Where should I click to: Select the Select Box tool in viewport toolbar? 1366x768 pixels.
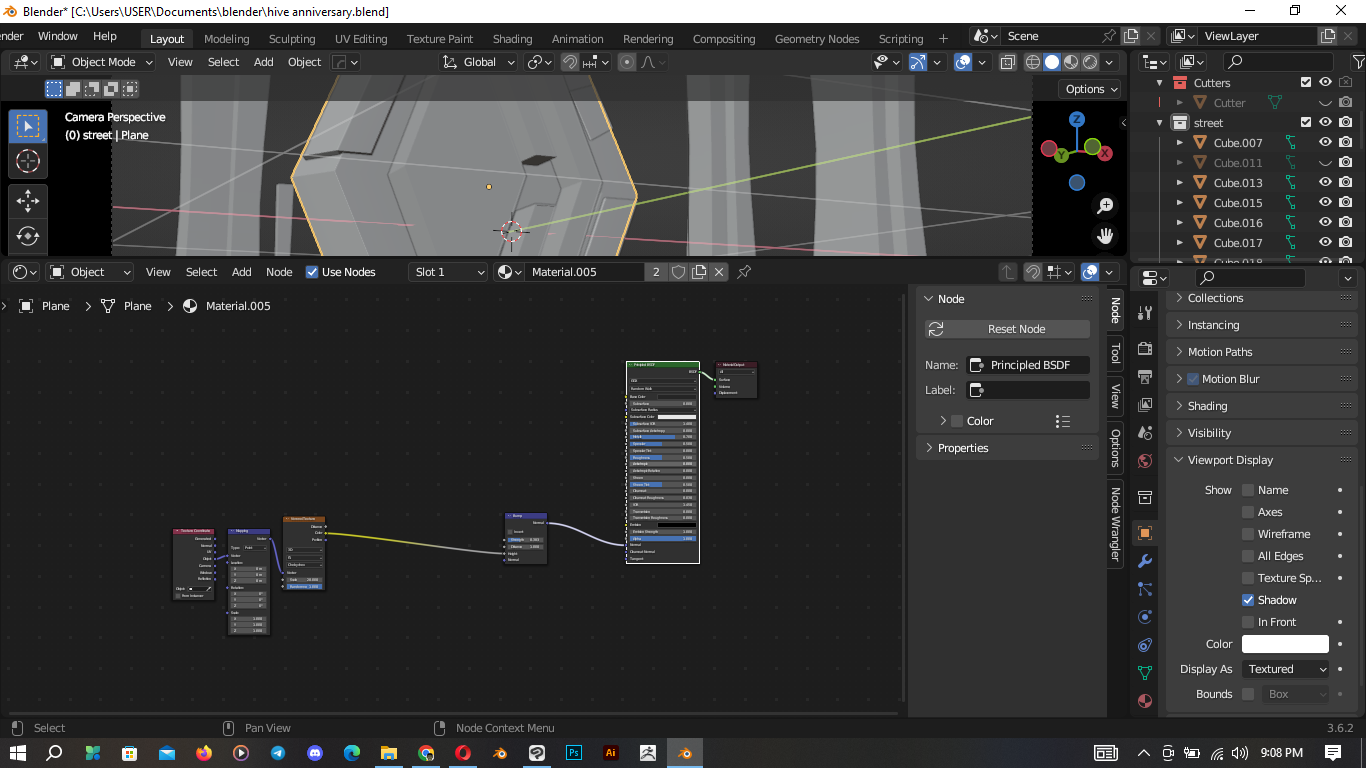click(28, 126)
